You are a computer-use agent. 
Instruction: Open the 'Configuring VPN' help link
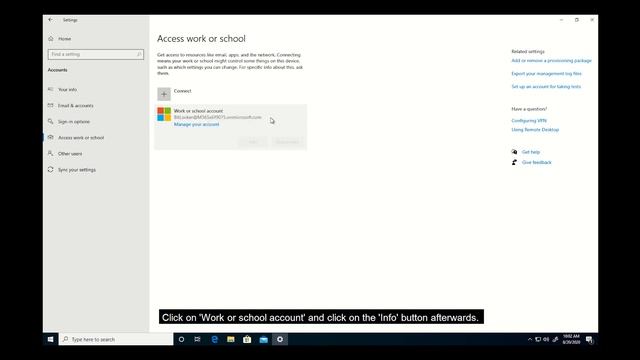[529, 121]
